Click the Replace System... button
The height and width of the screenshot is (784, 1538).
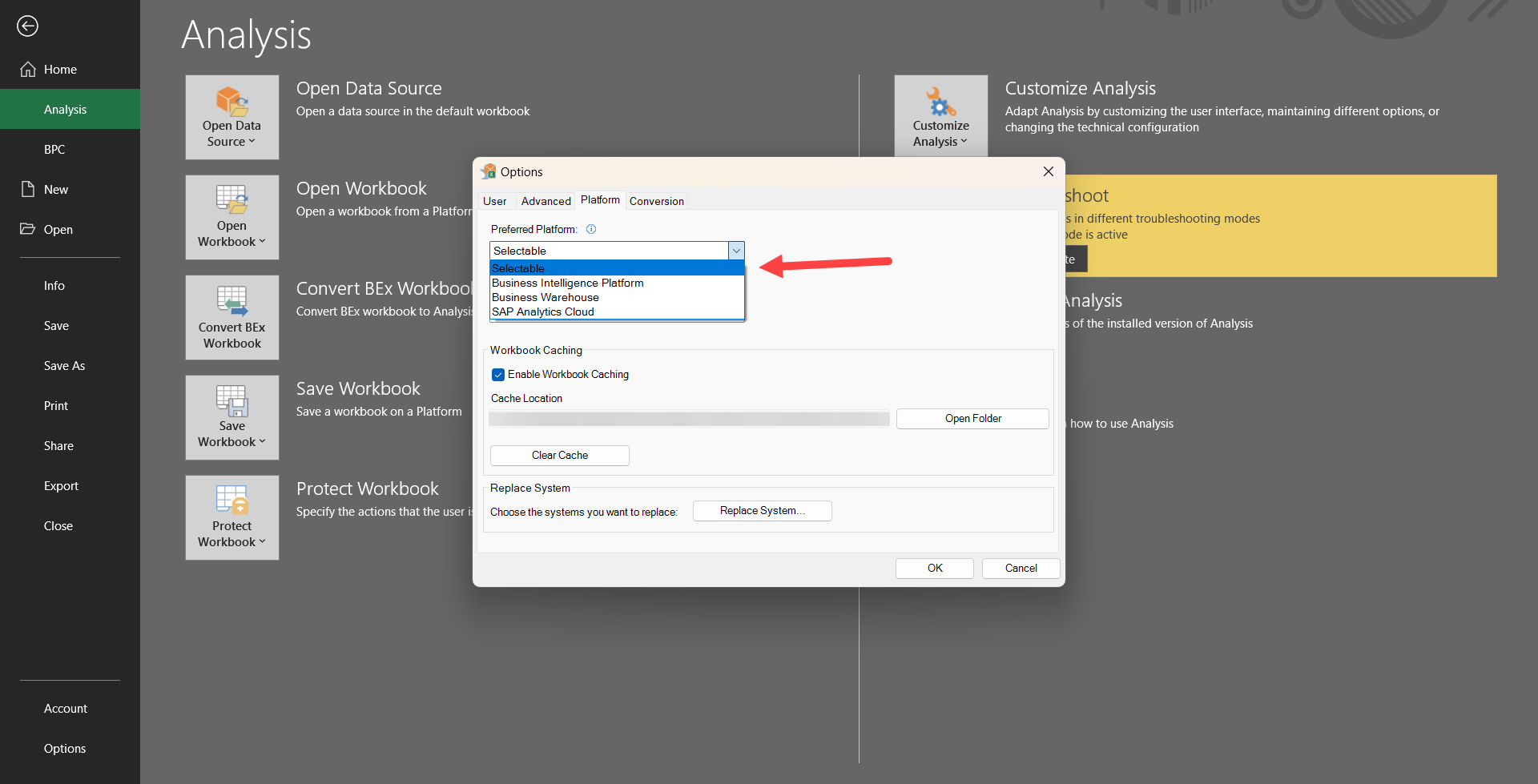763,511
